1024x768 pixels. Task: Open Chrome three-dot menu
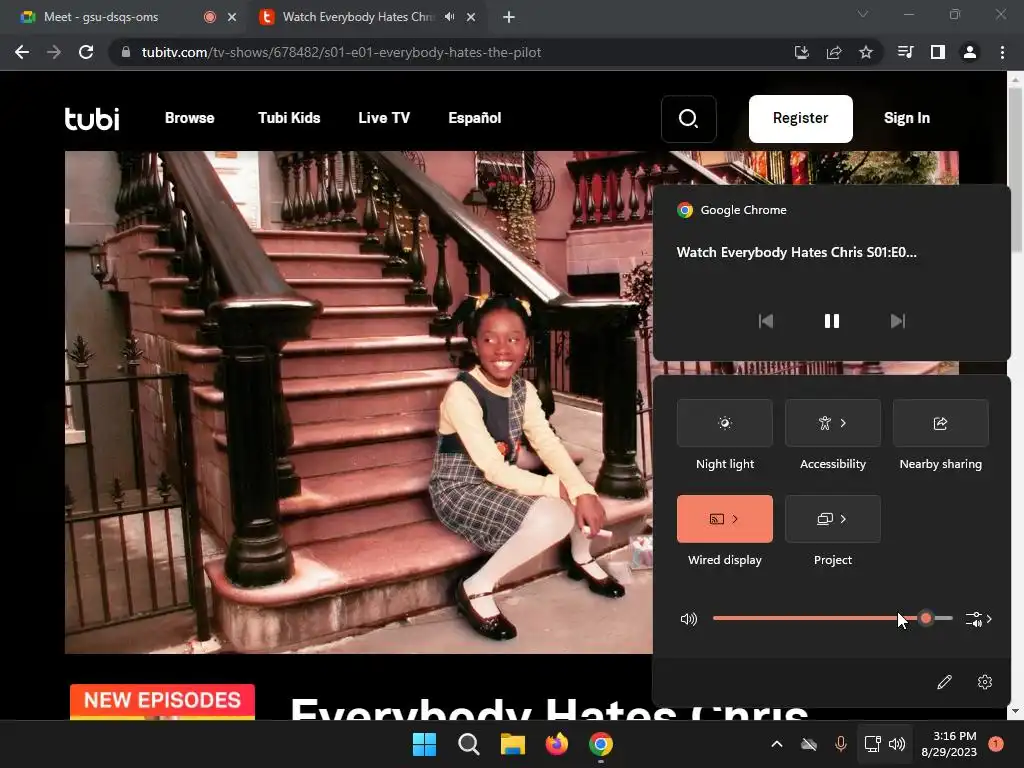[1002, 52]
